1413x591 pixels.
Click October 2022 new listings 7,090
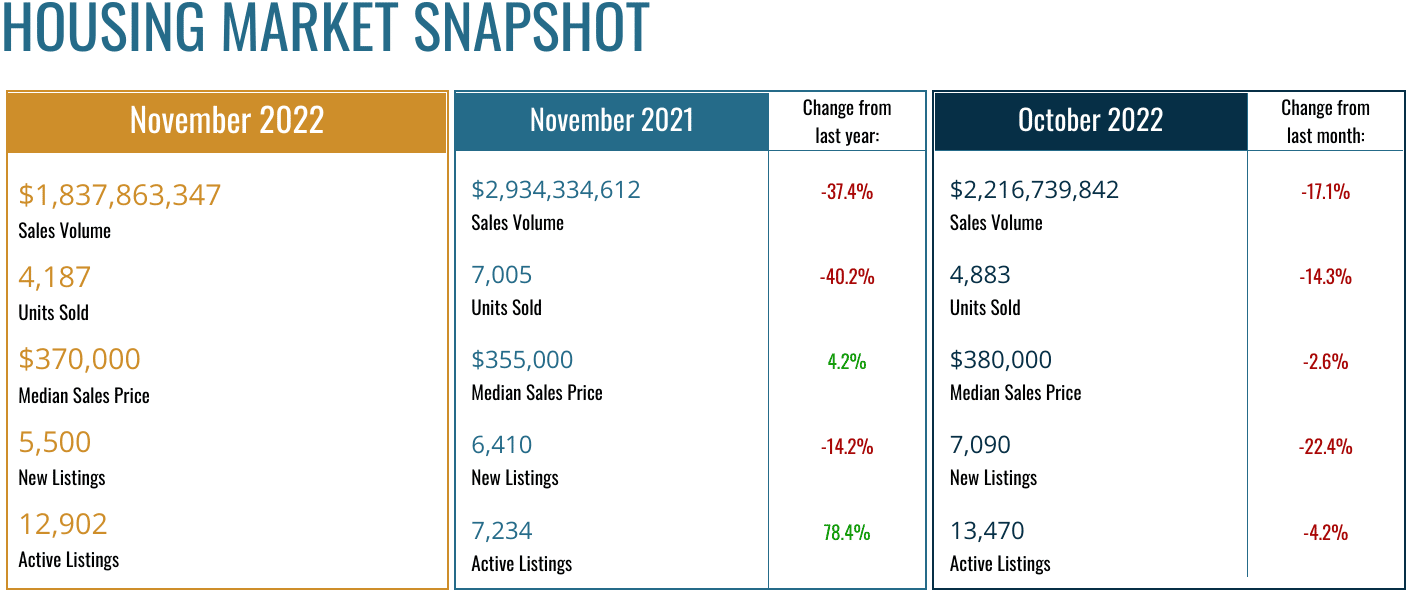click(980, 445)
